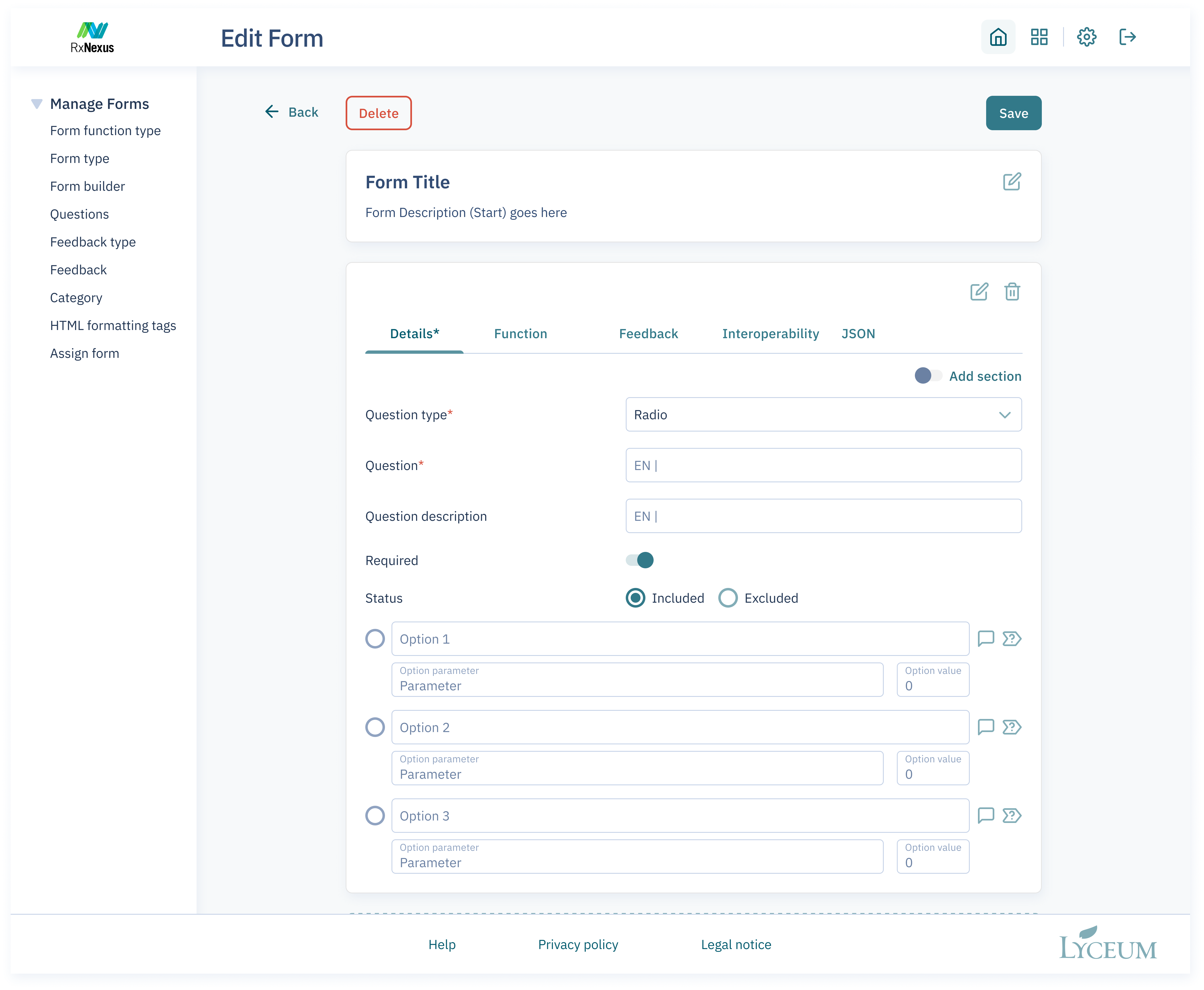This screenshot has height=990, width=1204.
Task: Disable the Required toggle
Action: point(639,561)
